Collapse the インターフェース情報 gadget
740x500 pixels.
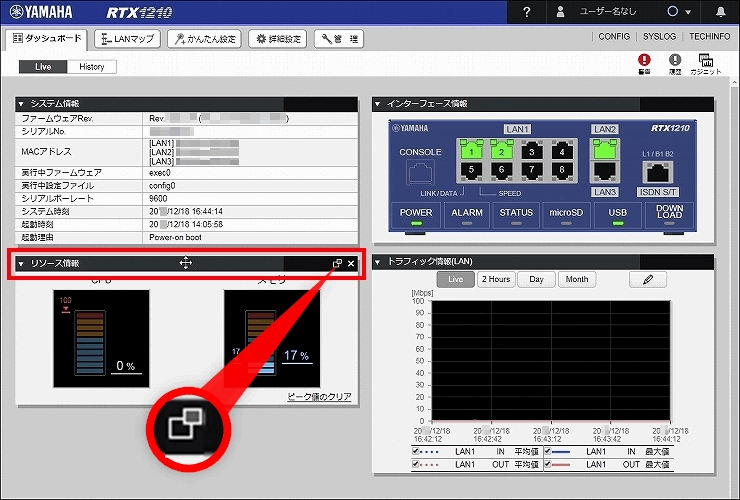point(377,104)
